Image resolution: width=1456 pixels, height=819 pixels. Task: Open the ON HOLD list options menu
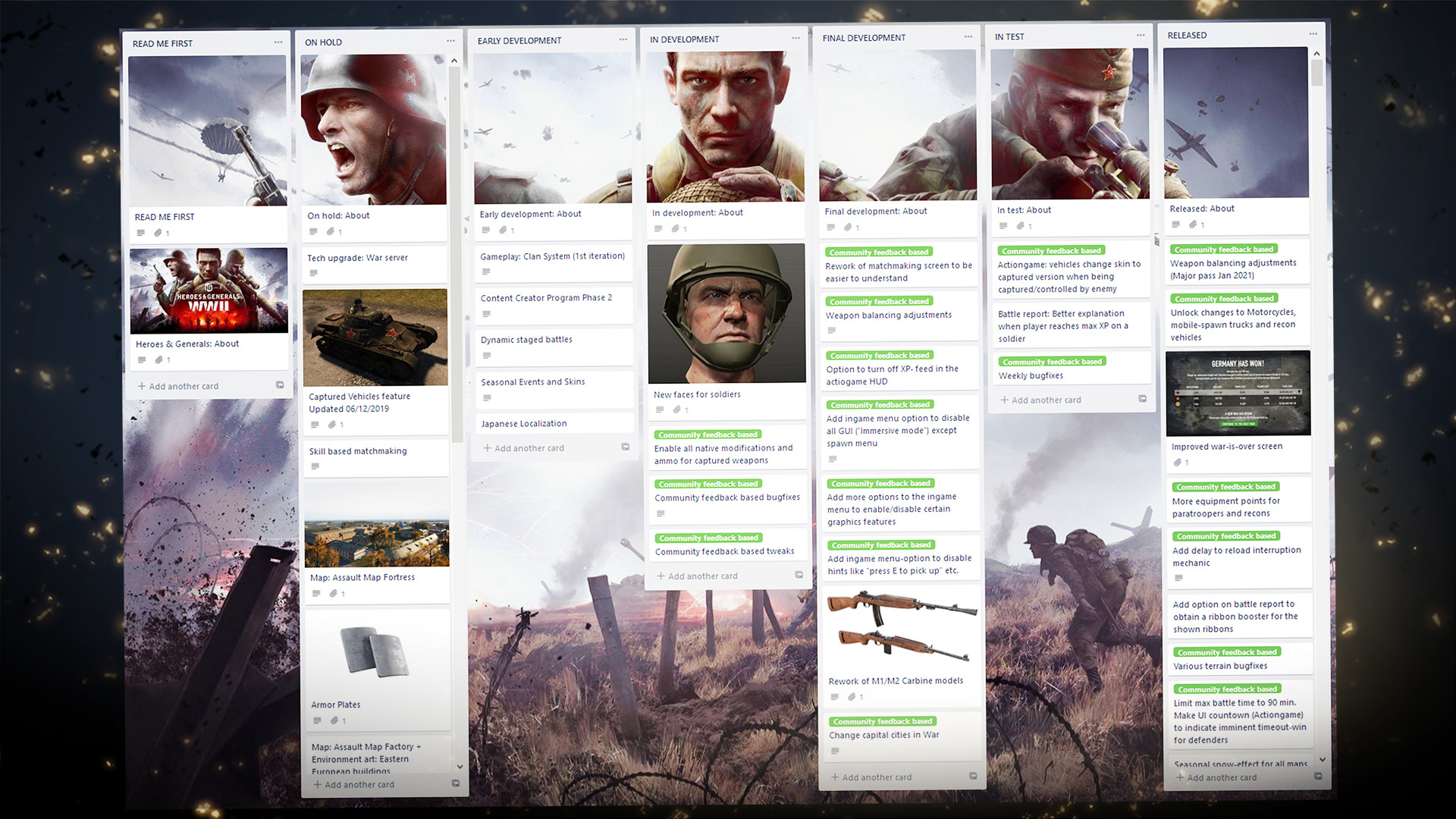(450, 41)
